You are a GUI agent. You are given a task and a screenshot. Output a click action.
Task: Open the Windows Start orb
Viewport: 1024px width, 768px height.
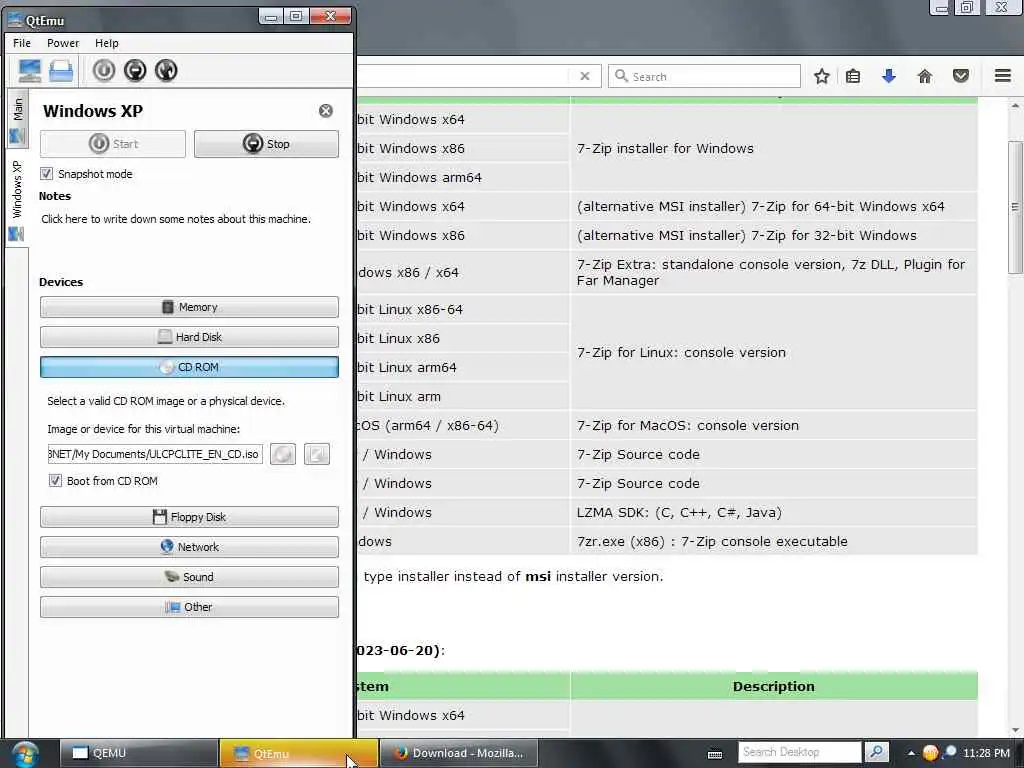coord(25,754)
